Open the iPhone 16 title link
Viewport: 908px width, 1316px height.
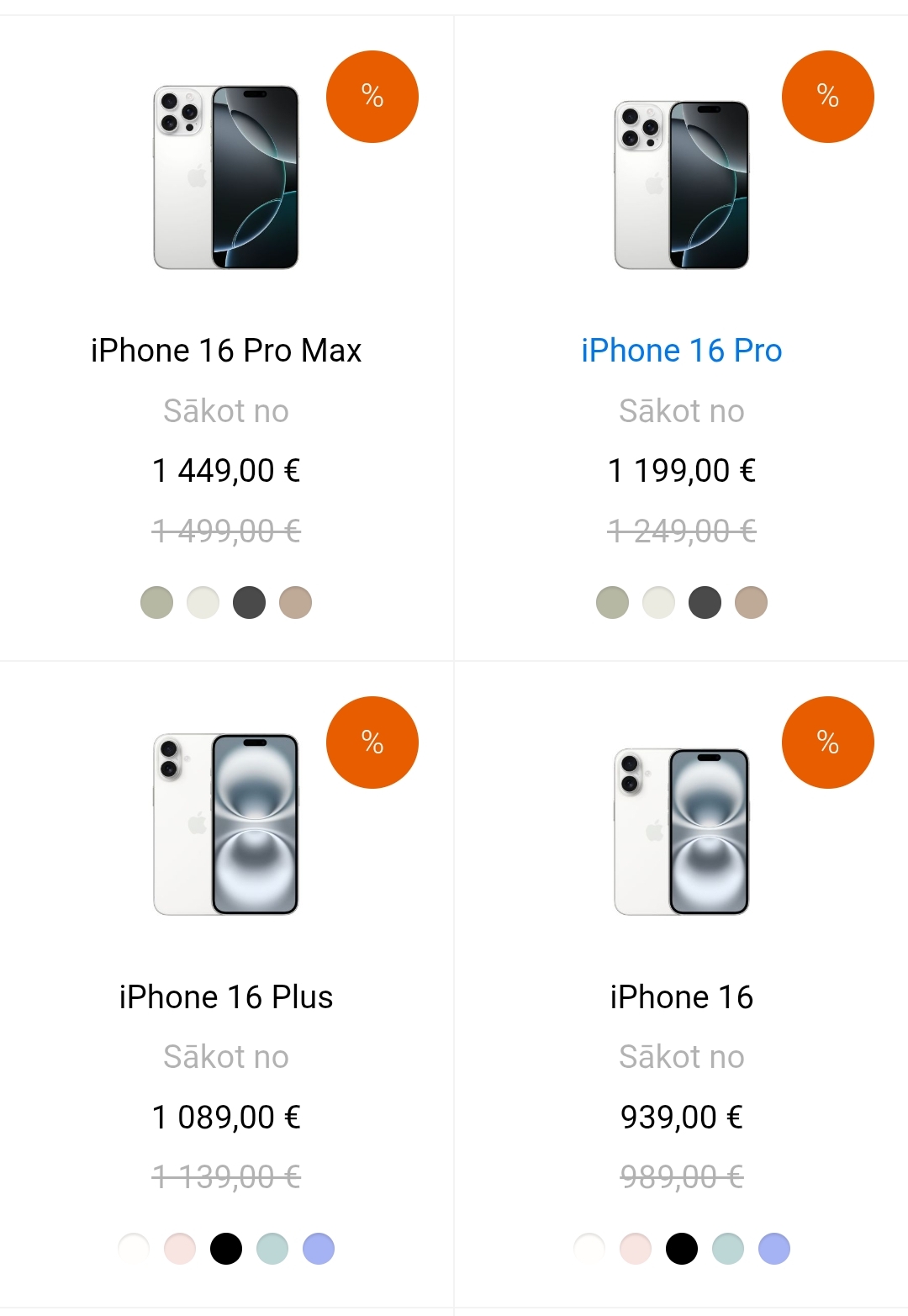click(682, 997)
